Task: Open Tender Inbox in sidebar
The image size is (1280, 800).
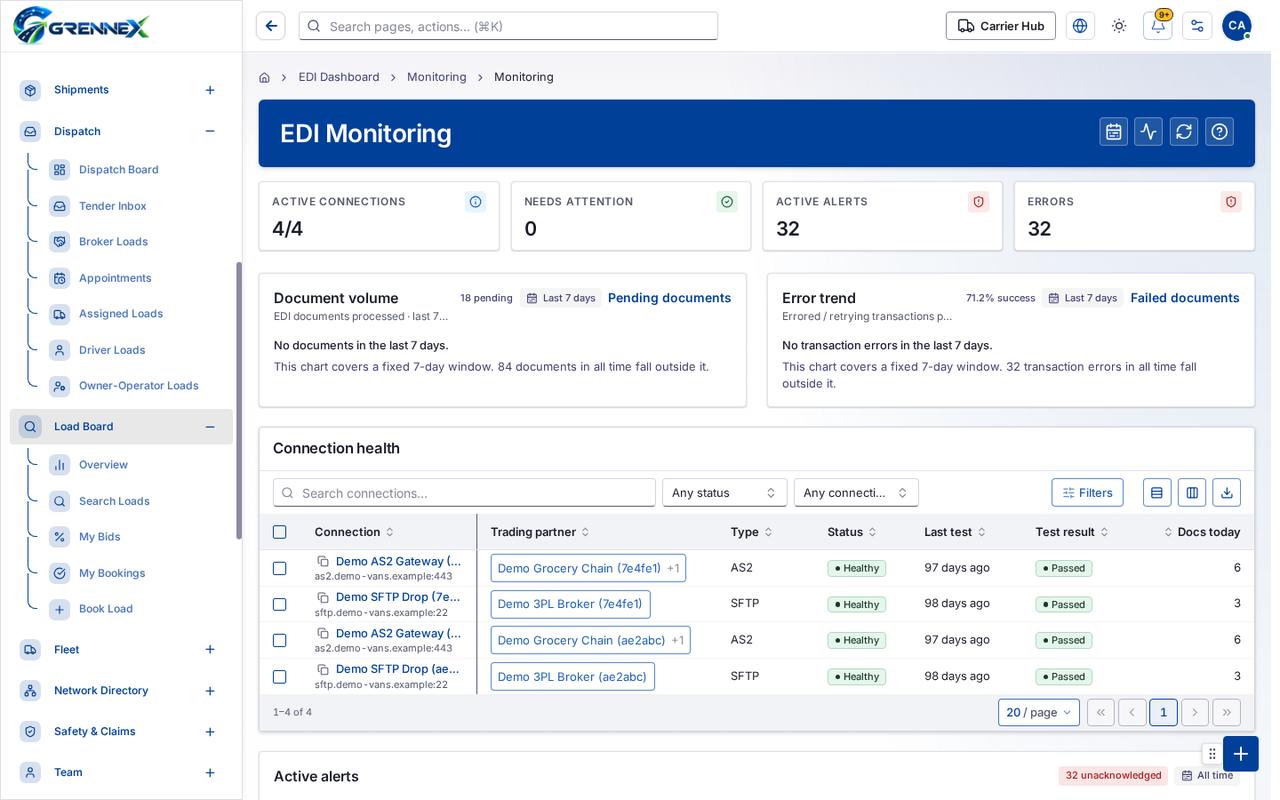Action: tap(113, 206)
